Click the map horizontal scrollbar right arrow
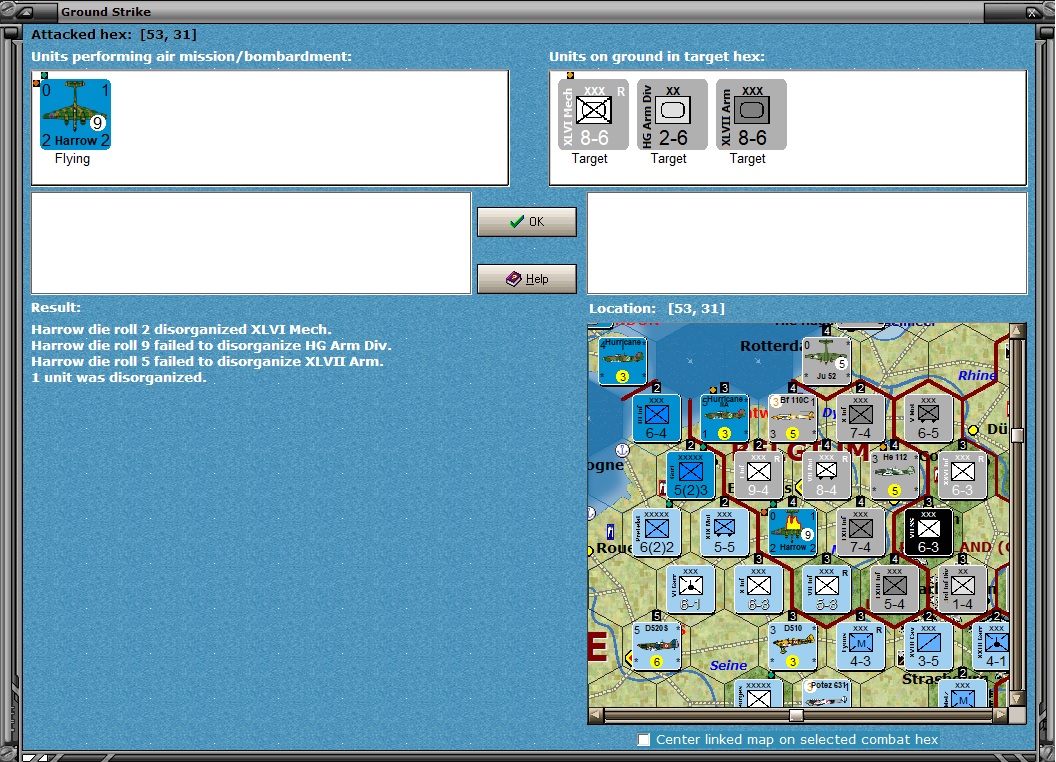The height and width of the screenshot is (762, 1056). (1001, 714)
